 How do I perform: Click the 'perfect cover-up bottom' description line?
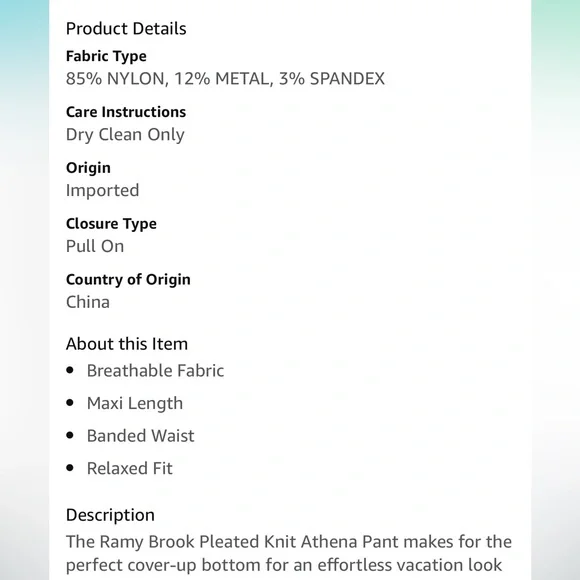point(284,565)
